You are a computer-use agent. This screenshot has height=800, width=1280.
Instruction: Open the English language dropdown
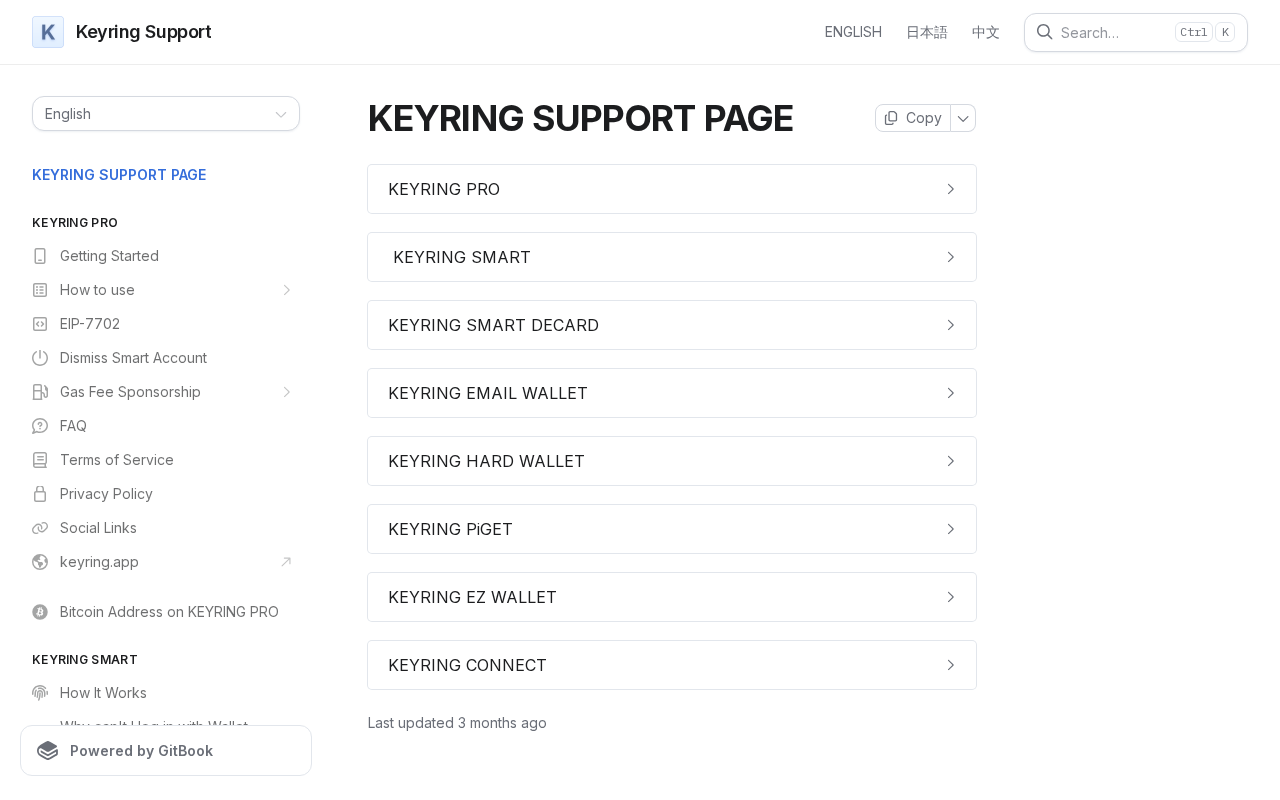(166, 114)
